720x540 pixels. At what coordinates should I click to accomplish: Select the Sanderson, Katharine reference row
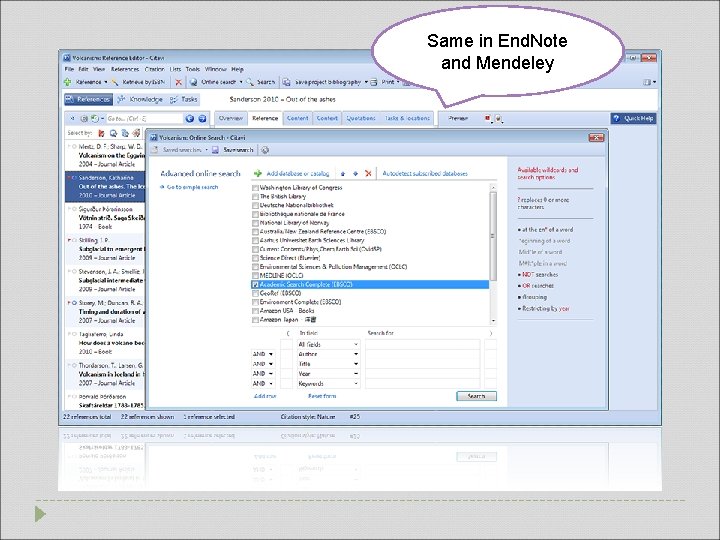[x=105, y=186]
